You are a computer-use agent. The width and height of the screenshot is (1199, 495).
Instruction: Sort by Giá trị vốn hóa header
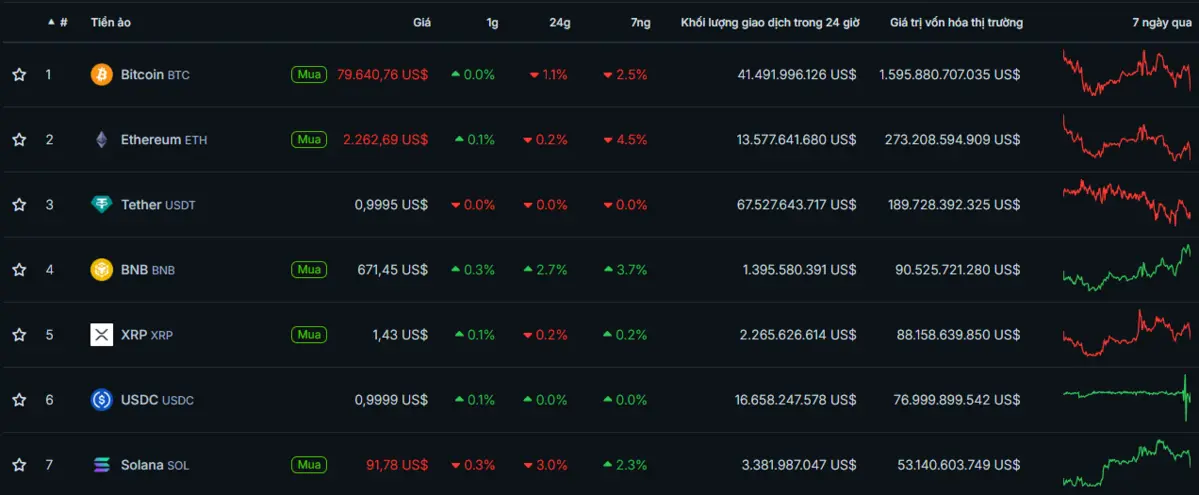pos(957,23)
